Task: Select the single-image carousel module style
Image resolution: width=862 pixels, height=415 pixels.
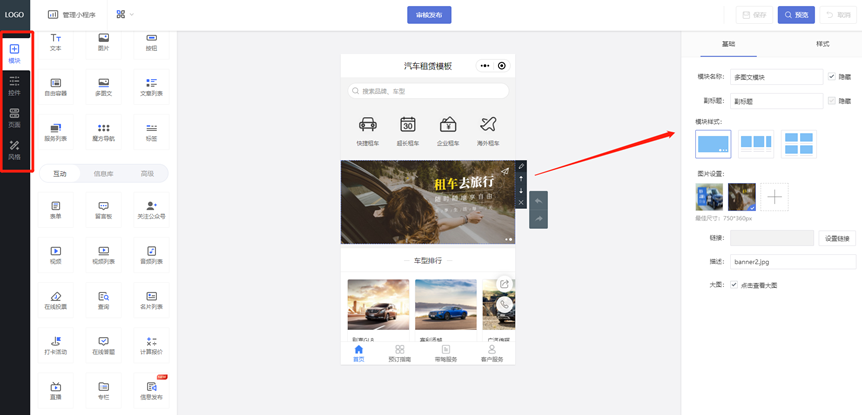Action: pos(713,144)
